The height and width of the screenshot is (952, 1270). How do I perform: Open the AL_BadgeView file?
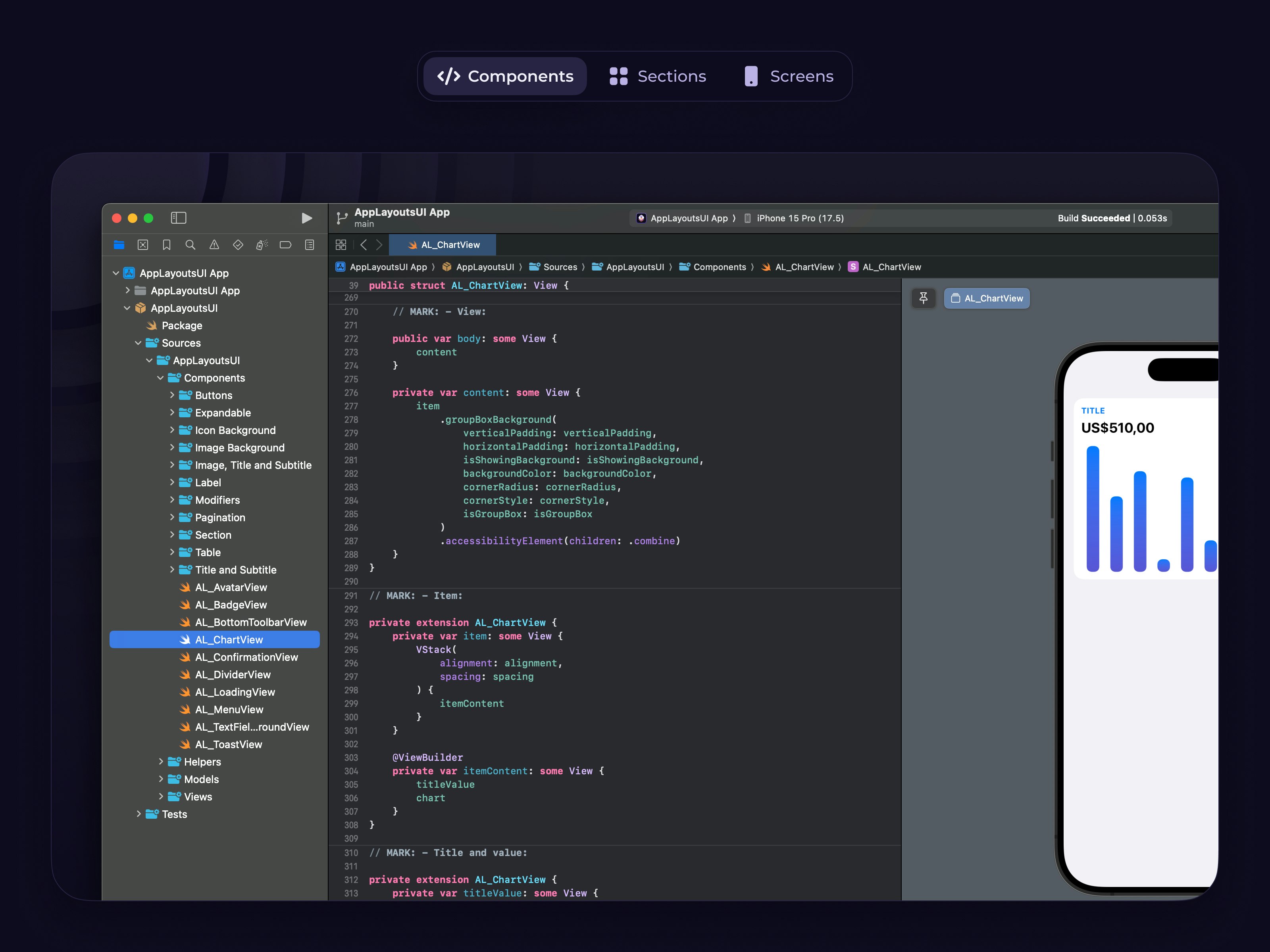point(223,605)
